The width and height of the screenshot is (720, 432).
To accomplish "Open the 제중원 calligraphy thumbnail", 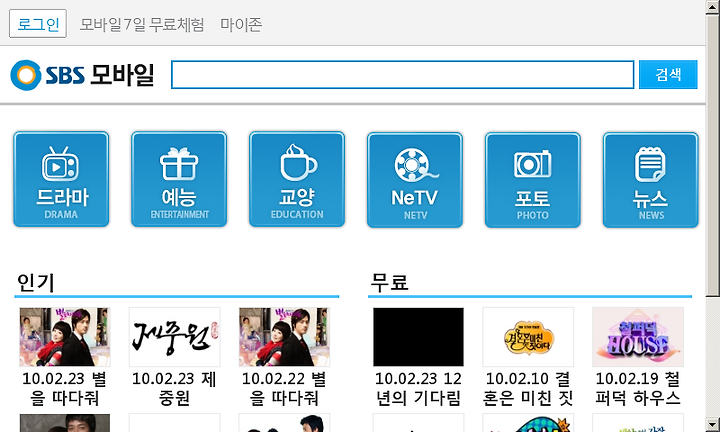I will (x=174, y=337).
